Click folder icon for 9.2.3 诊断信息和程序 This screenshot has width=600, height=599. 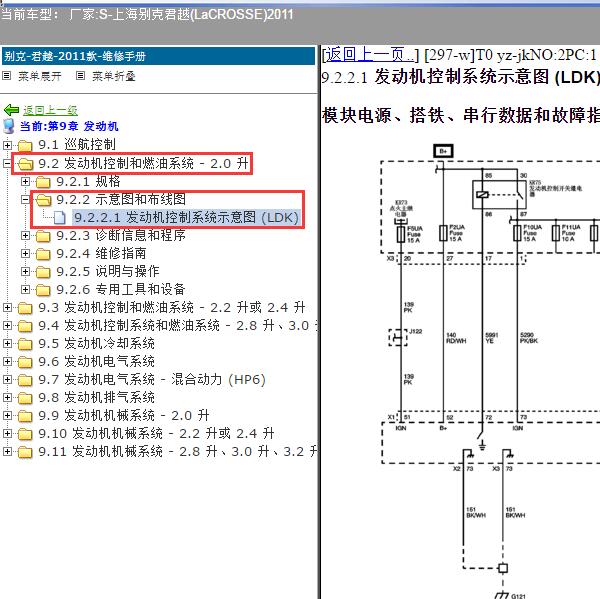point(43,236)
